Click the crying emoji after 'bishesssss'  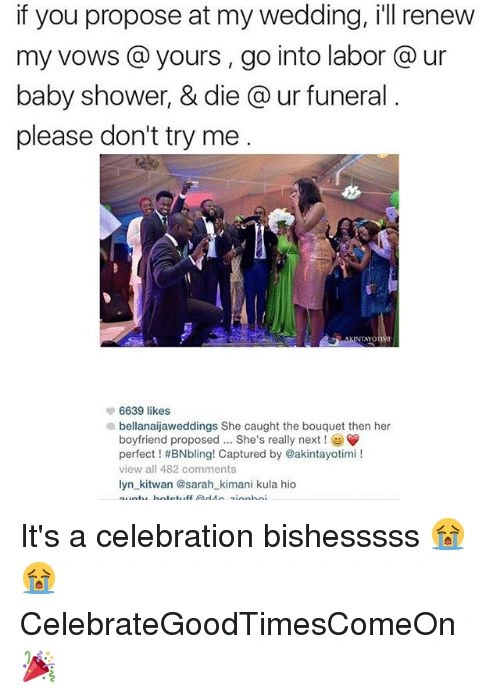click(448, 534)
